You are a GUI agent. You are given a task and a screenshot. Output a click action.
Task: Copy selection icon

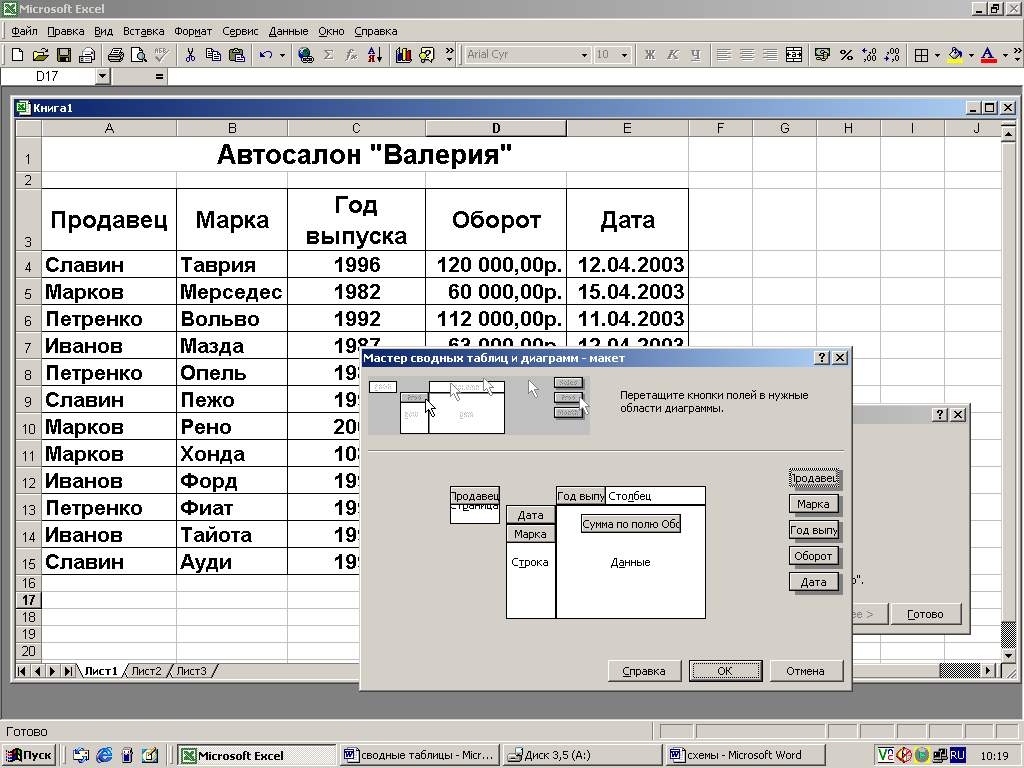tap(213, 55)
